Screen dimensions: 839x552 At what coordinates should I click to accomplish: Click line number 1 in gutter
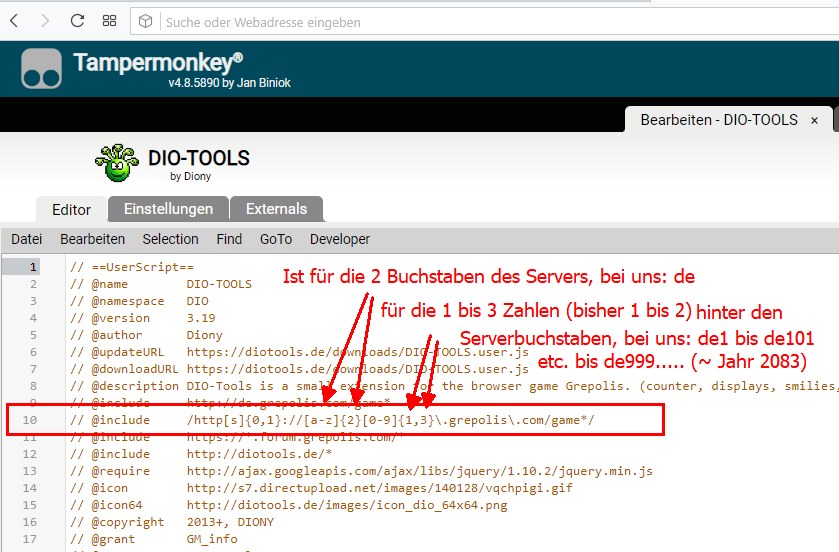click(33, 267)
